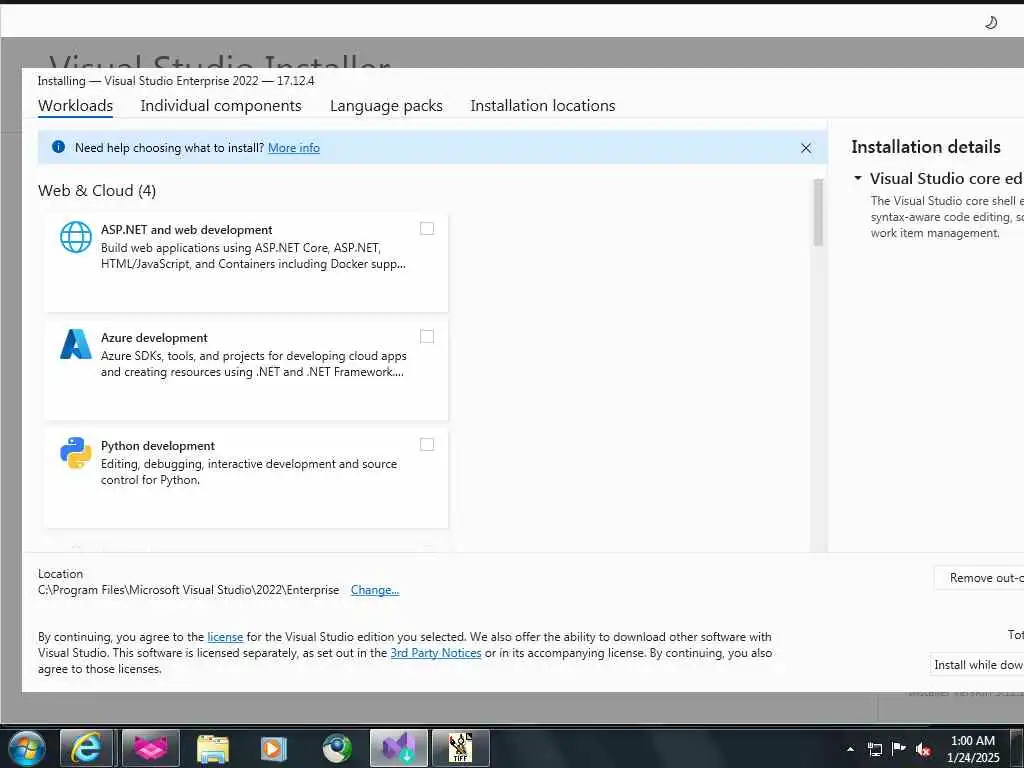Open the More info link

coord(294,148)
